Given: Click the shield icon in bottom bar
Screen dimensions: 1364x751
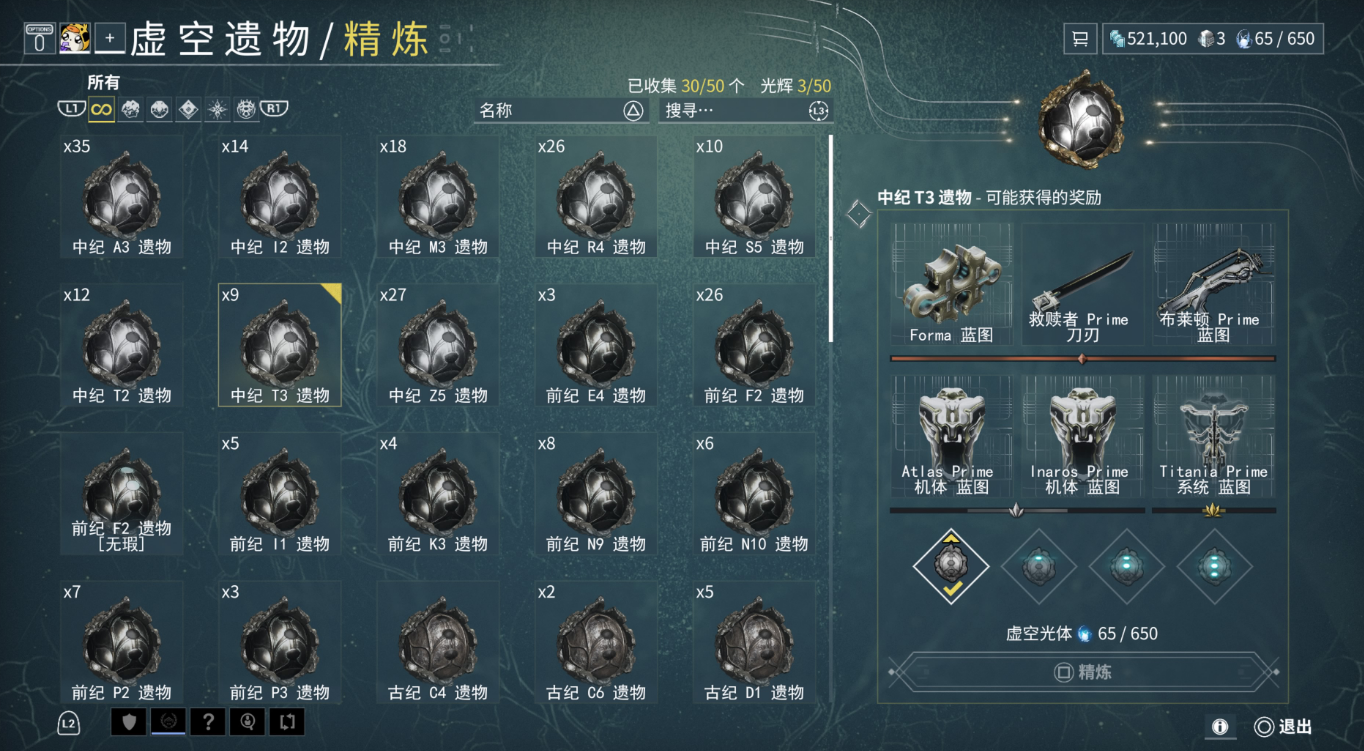Looking at the screenshot, I should point(128,721).
